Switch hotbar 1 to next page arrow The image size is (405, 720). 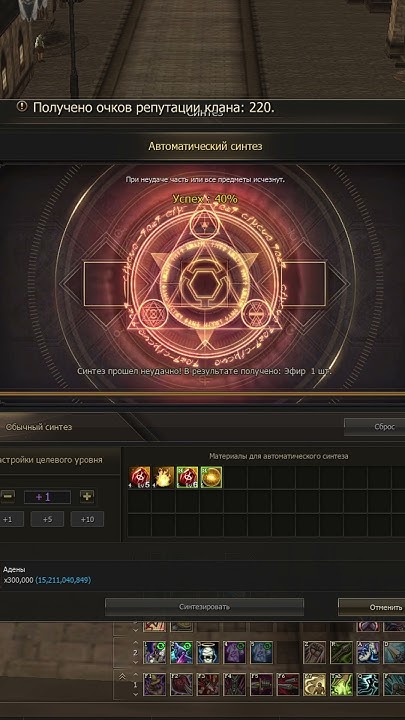point(135,695)
